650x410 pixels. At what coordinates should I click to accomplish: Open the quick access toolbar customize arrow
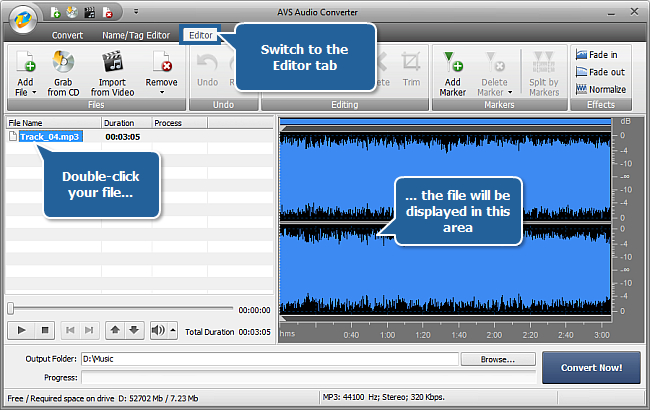pos(136,12)
